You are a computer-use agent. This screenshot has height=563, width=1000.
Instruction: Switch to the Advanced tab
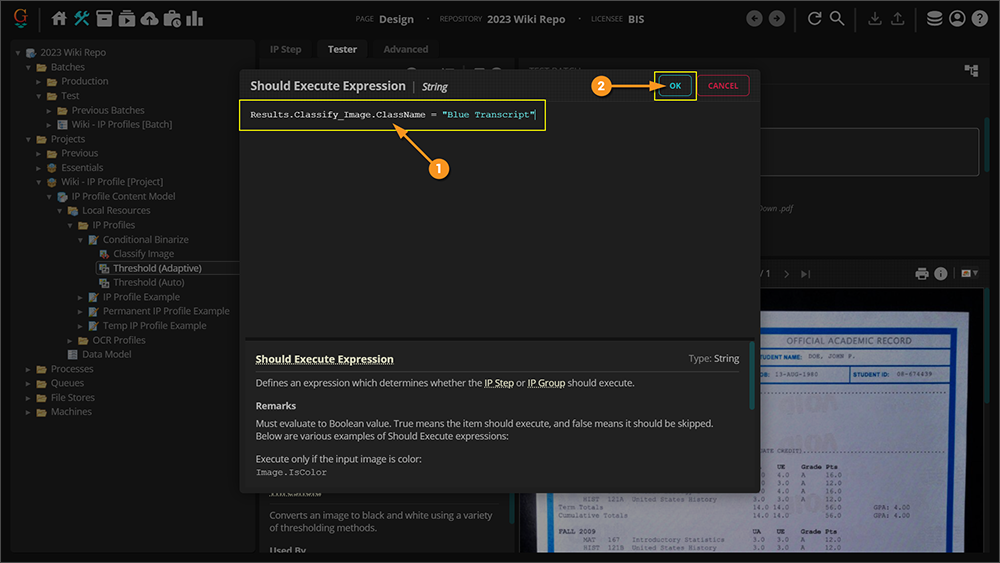pos(406,49)
